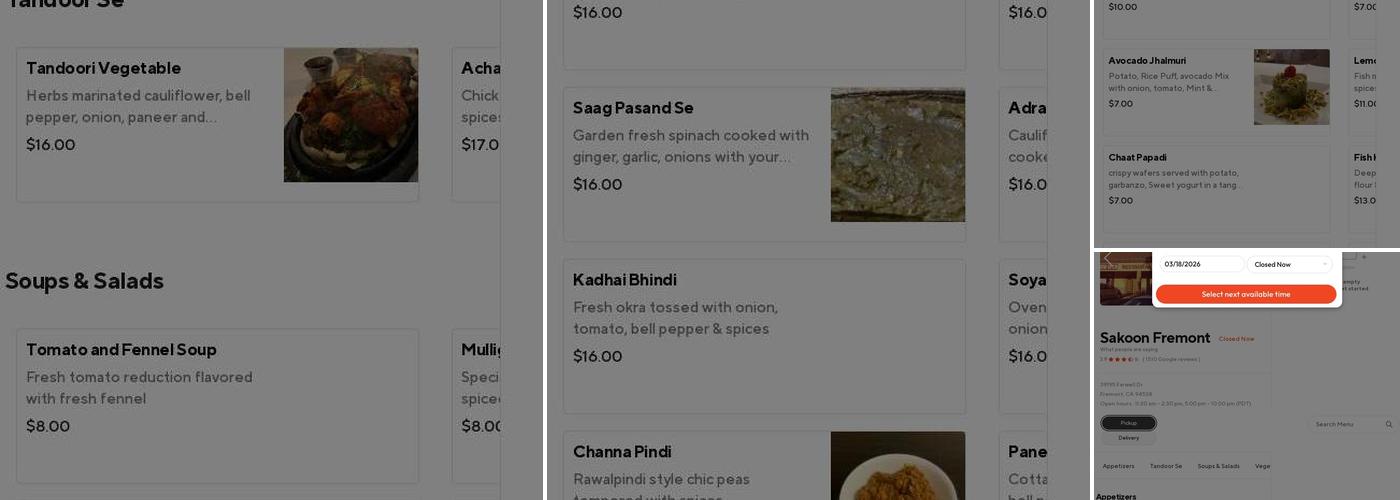The width and height of the screenshot is (1400, 500).
Task: Open the Google reviews link
Action: [x=1171, y=359]
